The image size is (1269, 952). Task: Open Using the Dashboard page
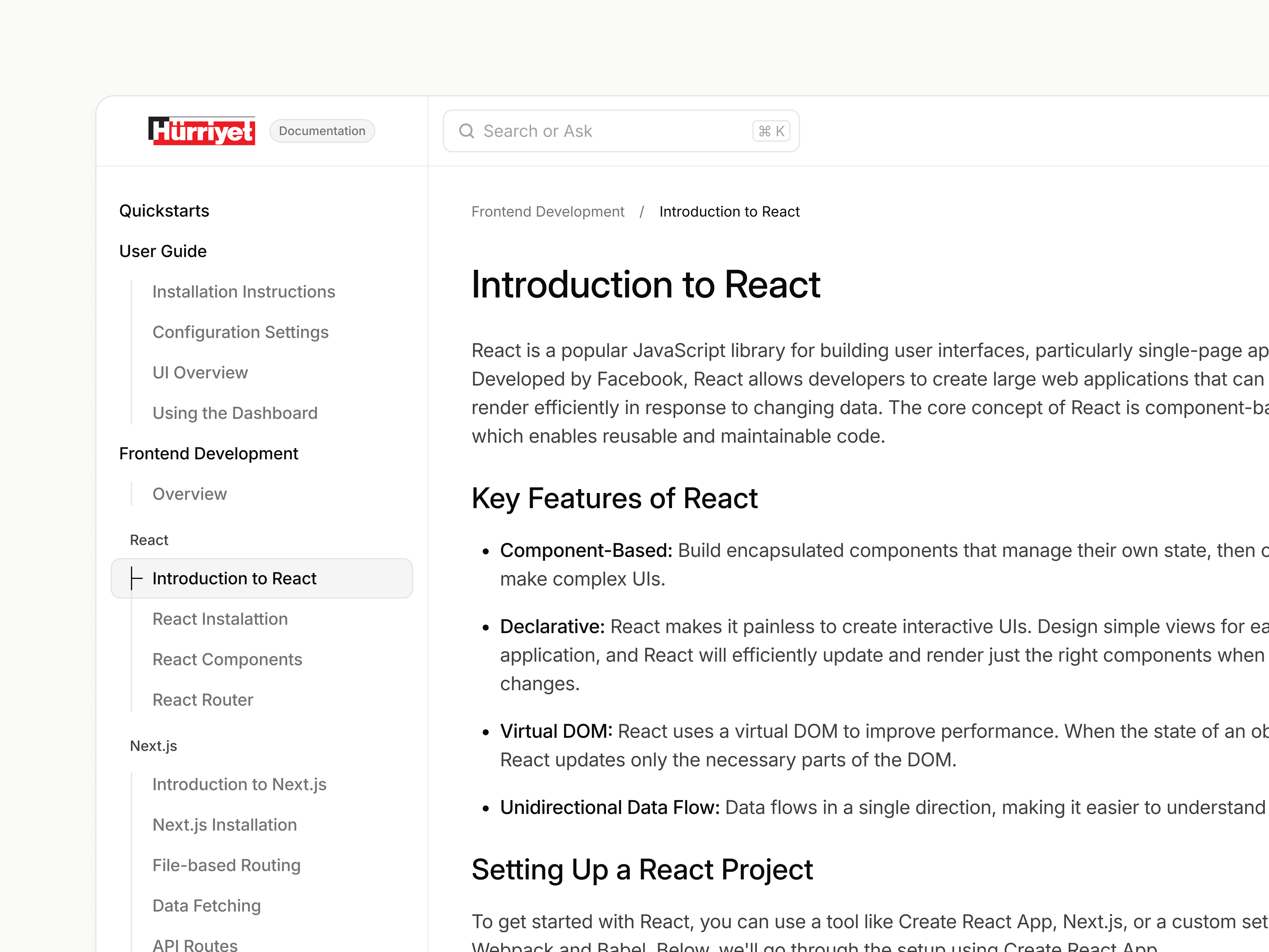click(x=235, y=412)
